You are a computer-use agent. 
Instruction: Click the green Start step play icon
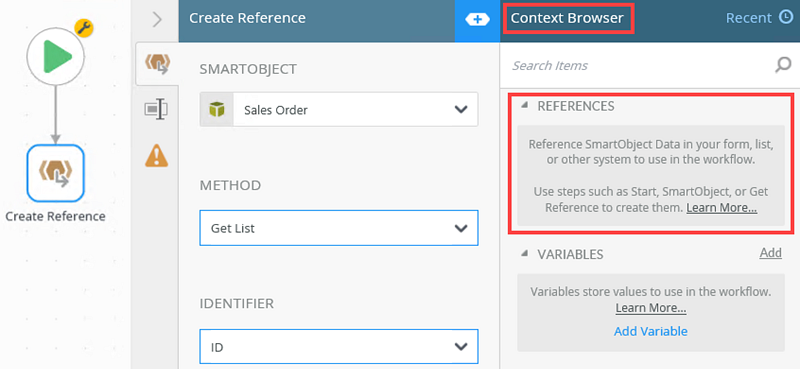click(56, 56)
